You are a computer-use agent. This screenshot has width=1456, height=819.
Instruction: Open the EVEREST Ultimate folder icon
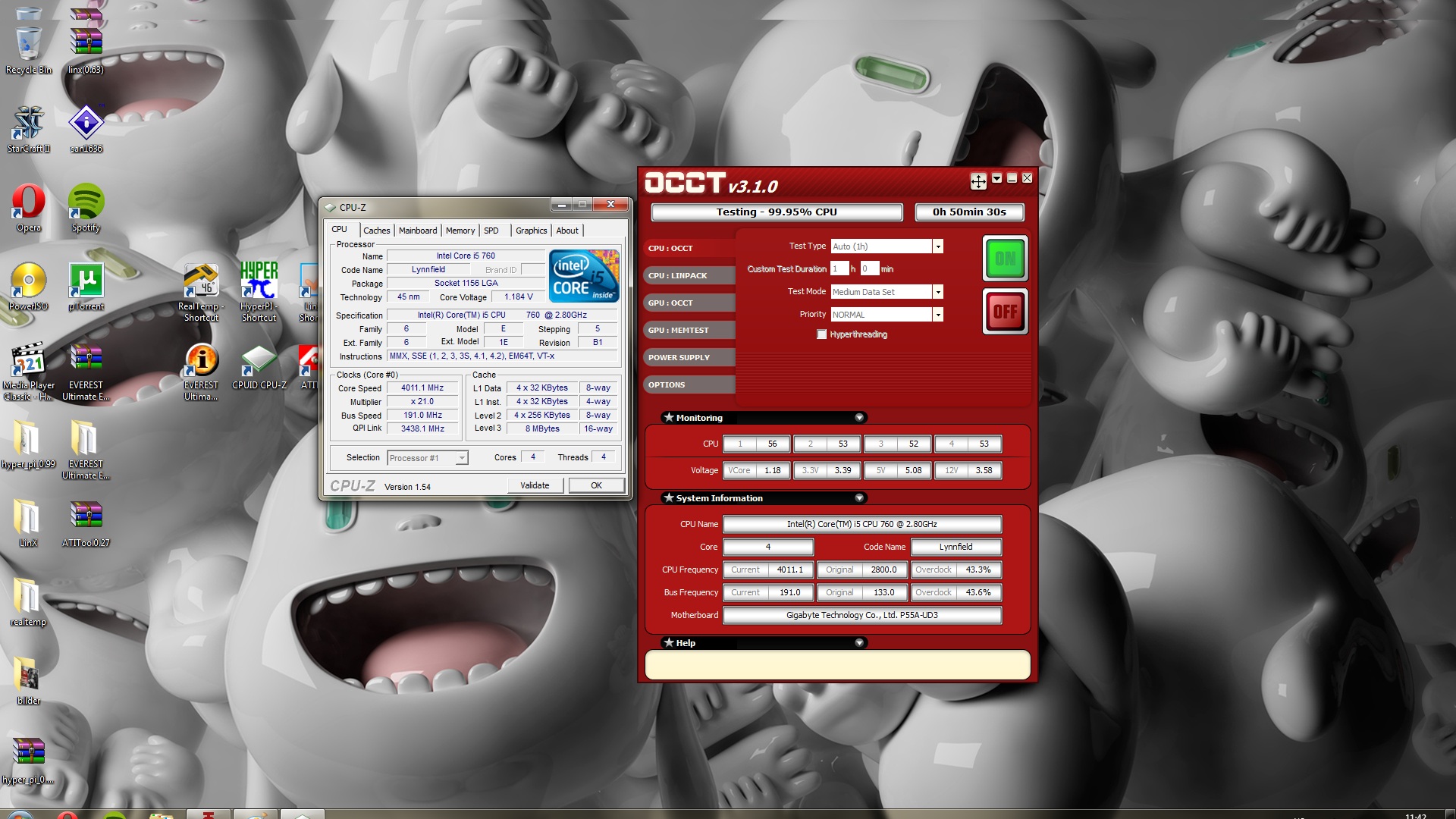click(x=86, y=450)
